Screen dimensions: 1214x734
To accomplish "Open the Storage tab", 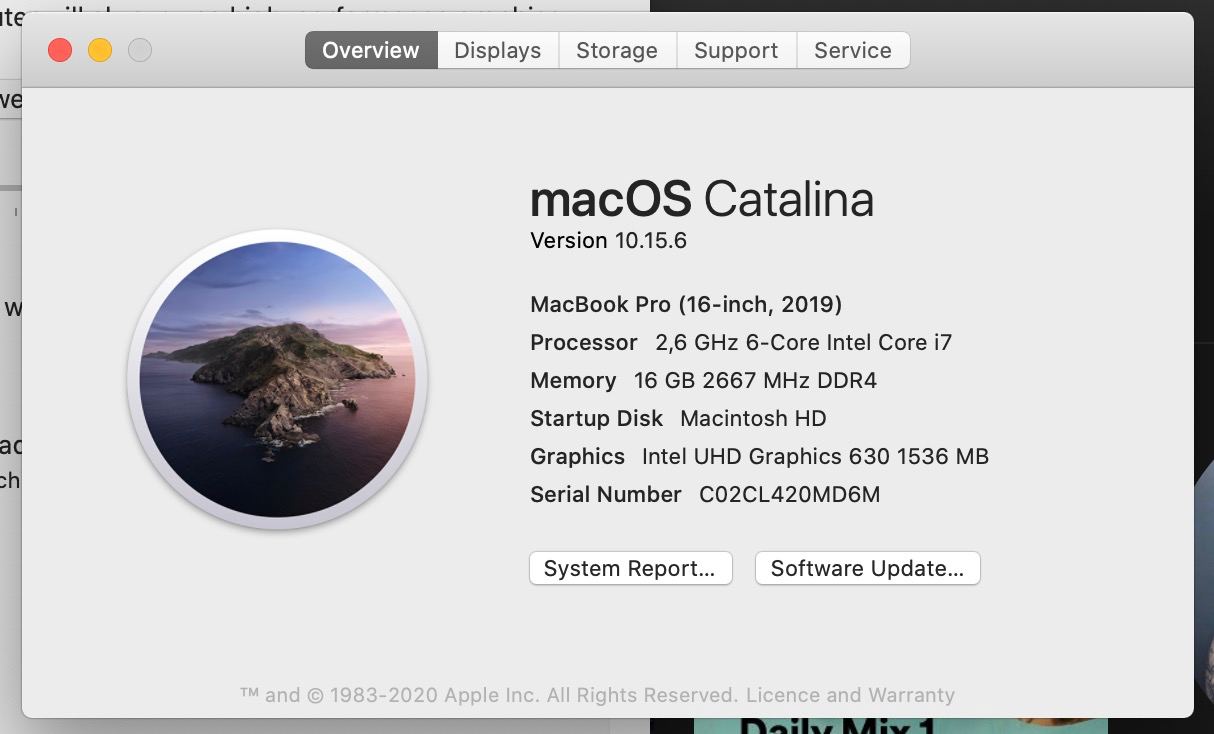I will [x=617, y=50].
